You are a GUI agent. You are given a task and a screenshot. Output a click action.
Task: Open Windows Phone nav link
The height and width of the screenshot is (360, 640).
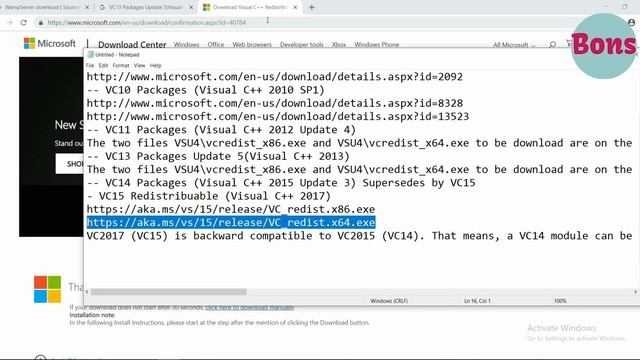point(377,44)
